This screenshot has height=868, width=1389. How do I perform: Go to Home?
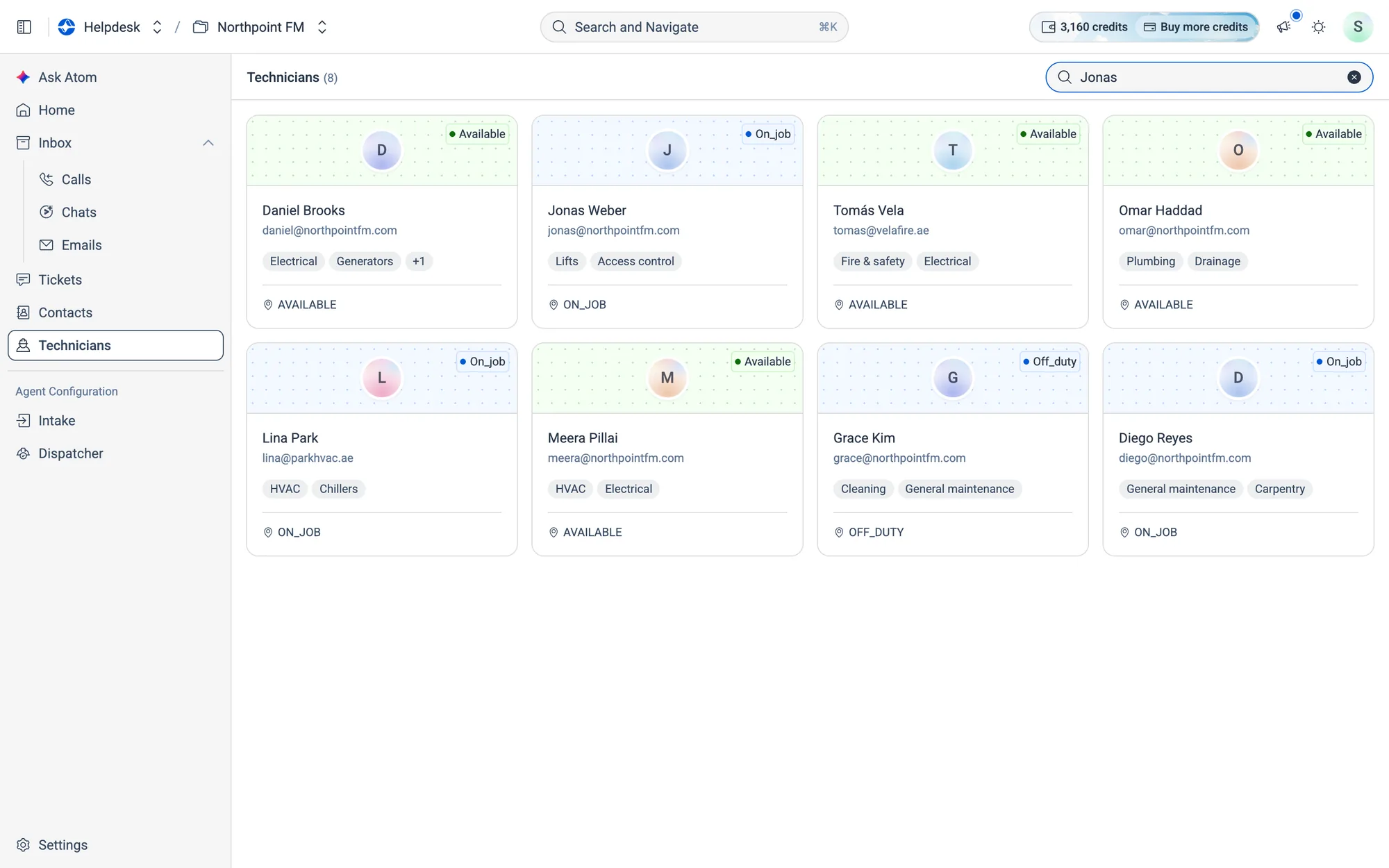click(115, 110)
